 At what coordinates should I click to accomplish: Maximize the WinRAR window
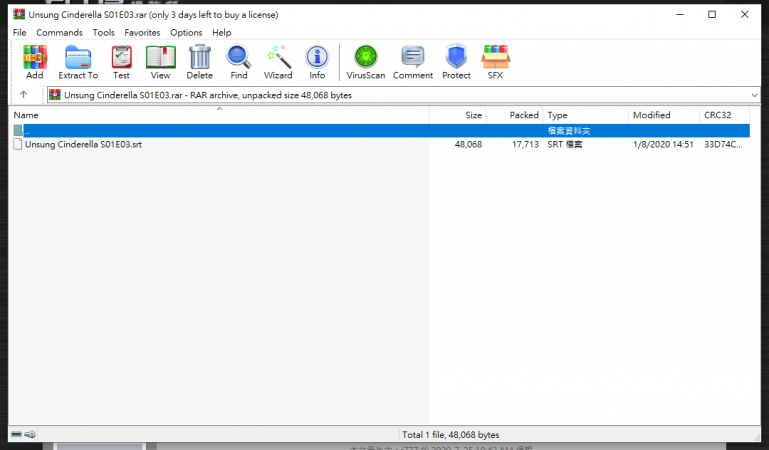click(x=712, y=14)
